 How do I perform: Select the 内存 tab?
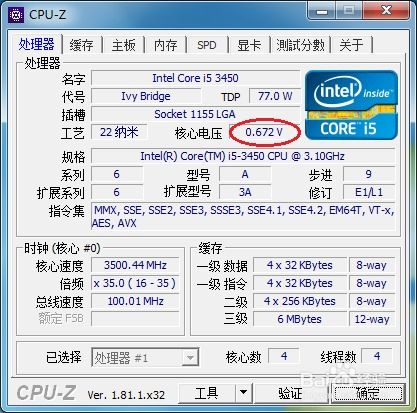pyautogui.click(x=165, y=45)
